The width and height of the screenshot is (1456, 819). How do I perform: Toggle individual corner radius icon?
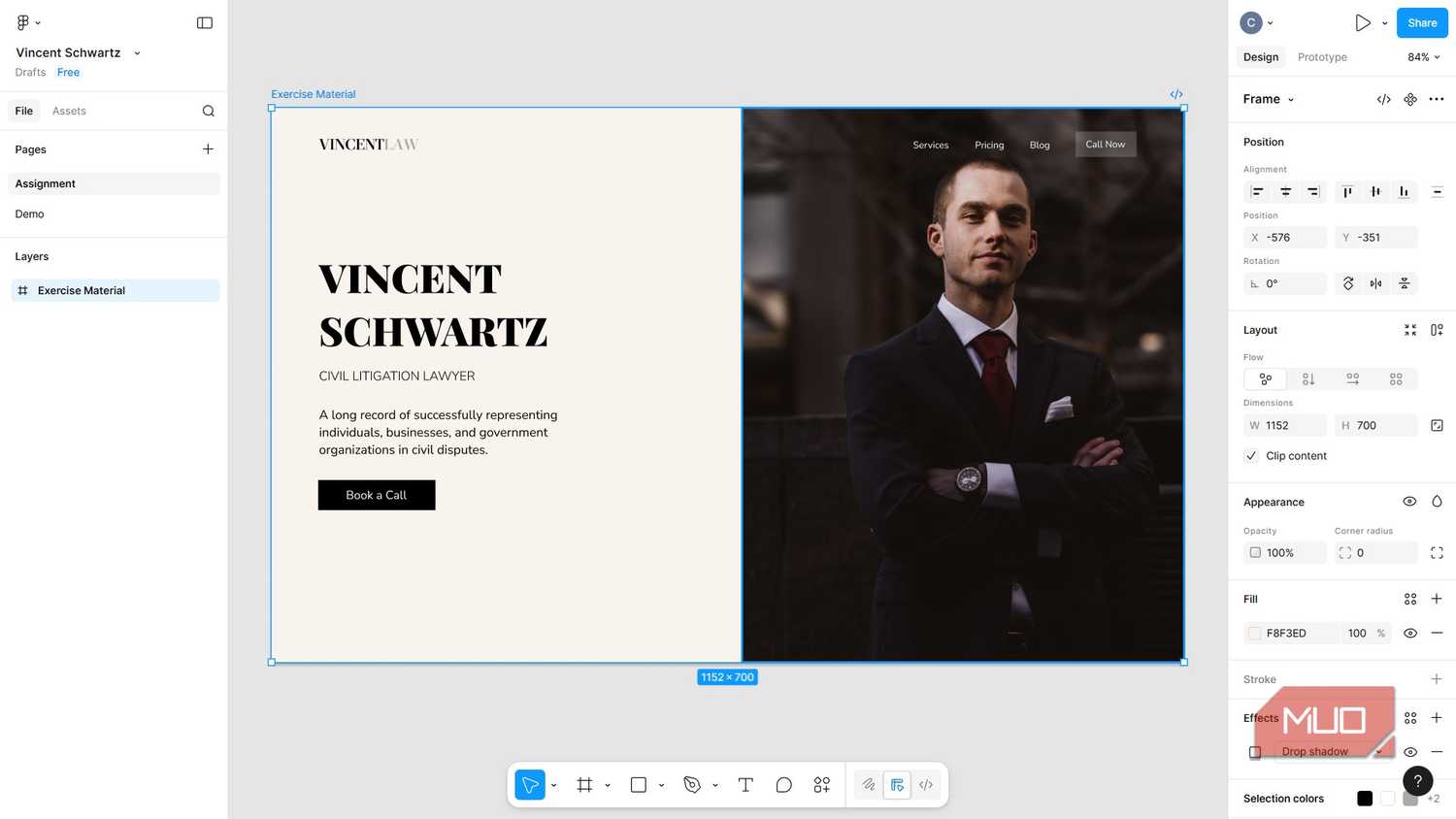point(1437,553)
